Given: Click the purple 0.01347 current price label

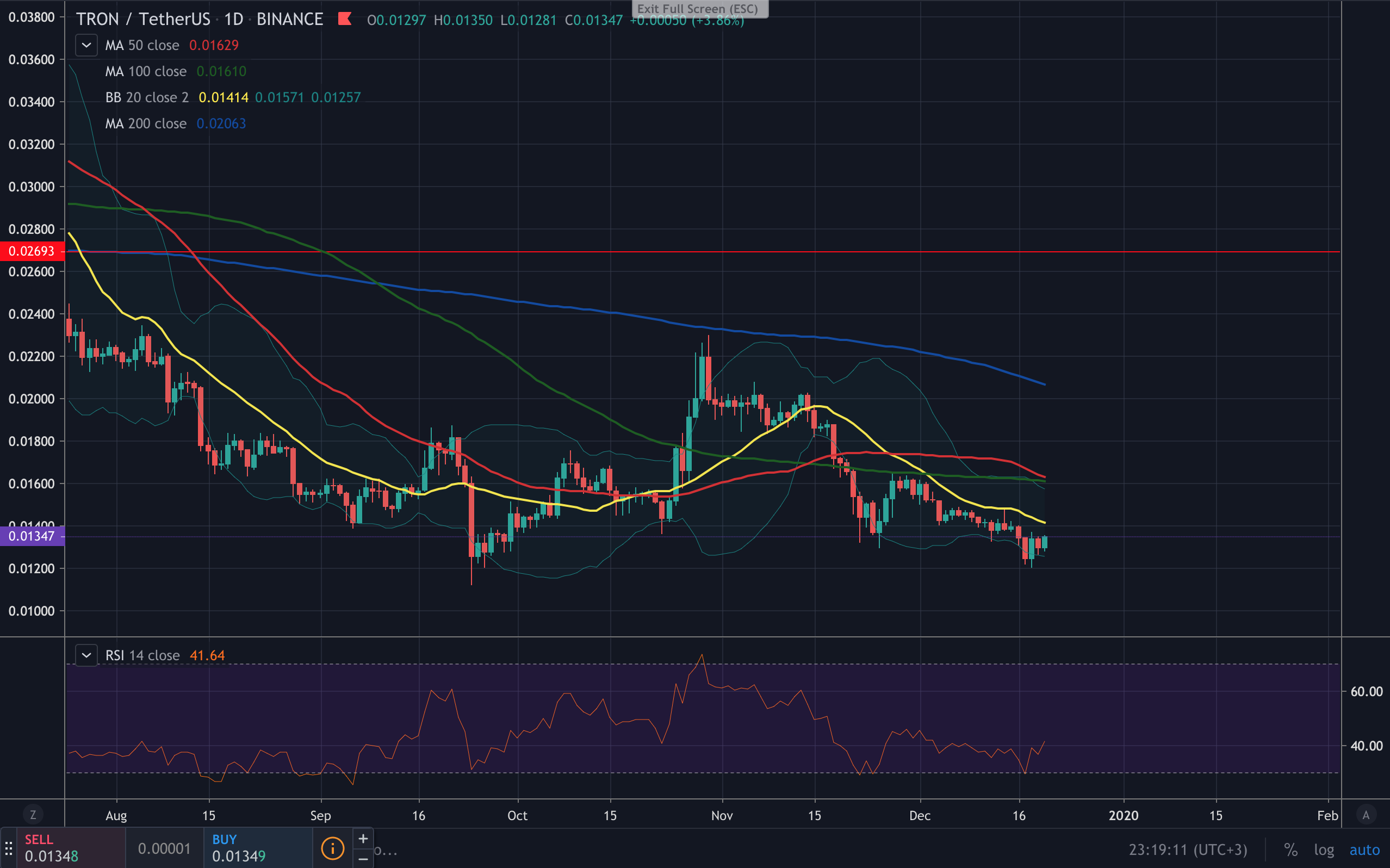Looking at the screenshot, I should [x=32, y=536].
